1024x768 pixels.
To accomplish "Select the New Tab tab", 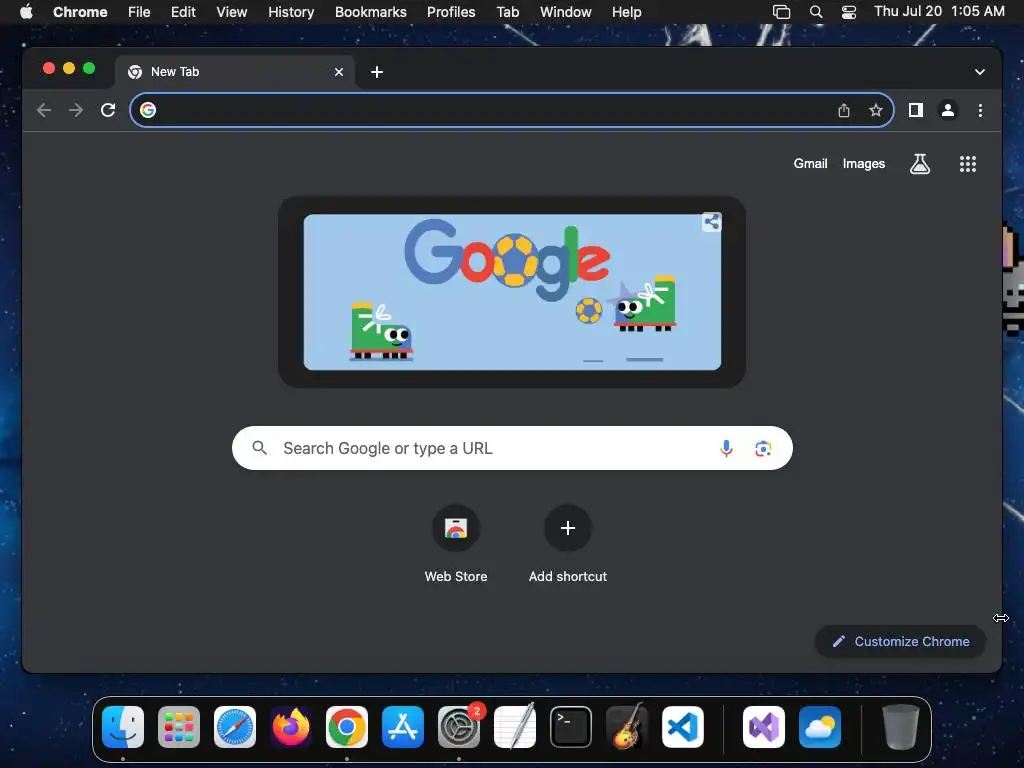I will coord(235,72).
